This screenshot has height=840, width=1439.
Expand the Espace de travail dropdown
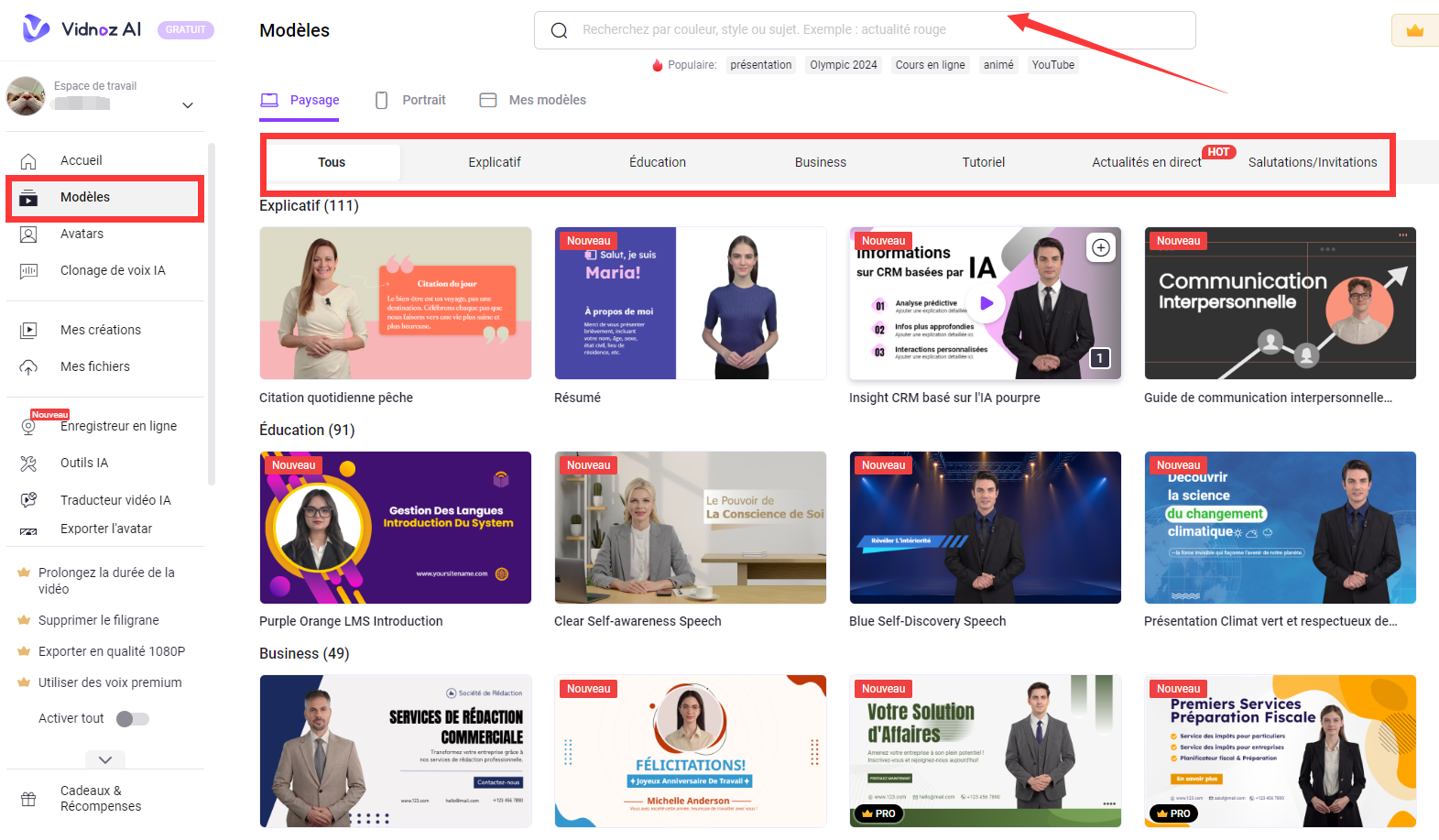click(x=188, y=105)
